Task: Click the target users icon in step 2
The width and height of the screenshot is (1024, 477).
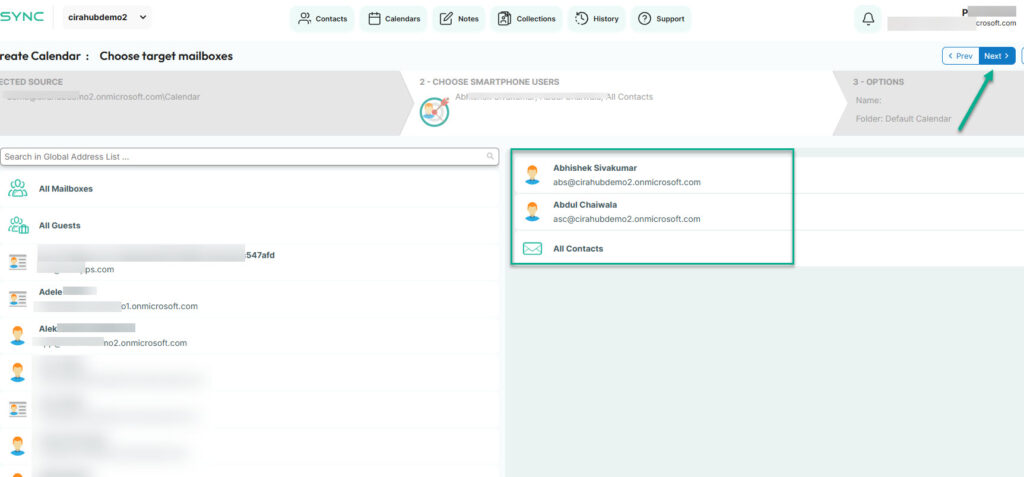Action: [434, 111]
